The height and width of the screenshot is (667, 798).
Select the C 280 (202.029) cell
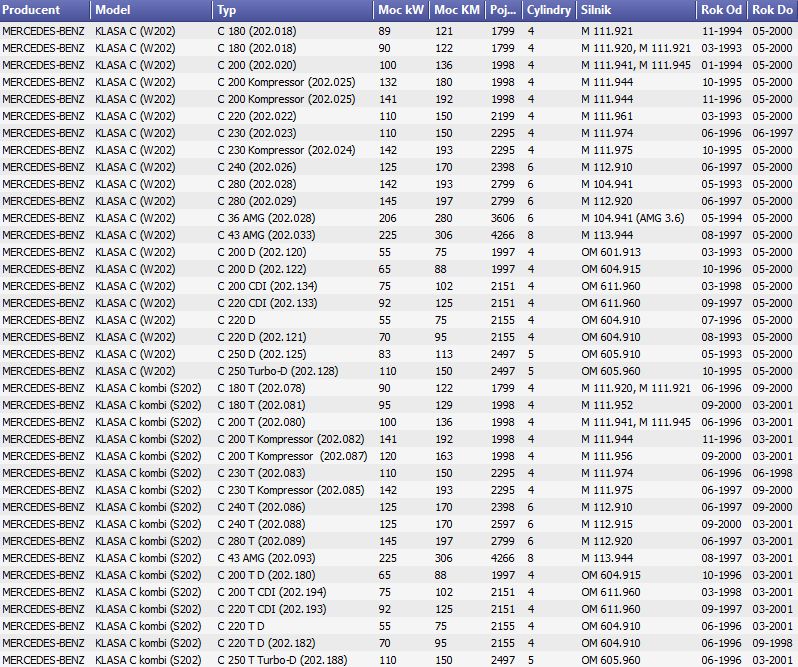tap(256, 201)
